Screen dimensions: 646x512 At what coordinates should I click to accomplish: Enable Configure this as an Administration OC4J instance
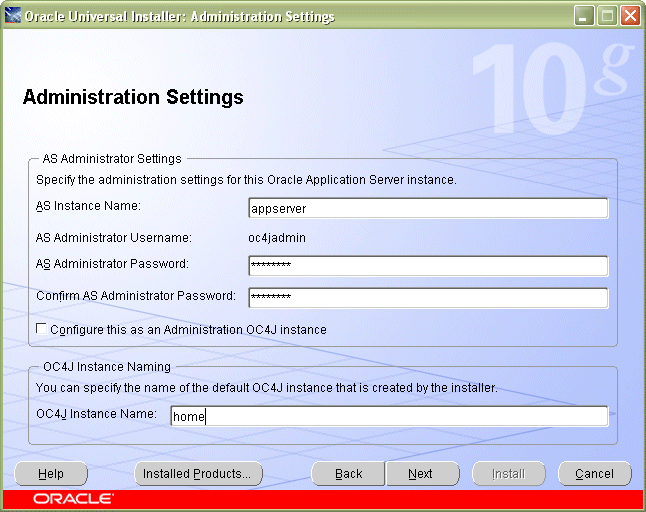41,329
